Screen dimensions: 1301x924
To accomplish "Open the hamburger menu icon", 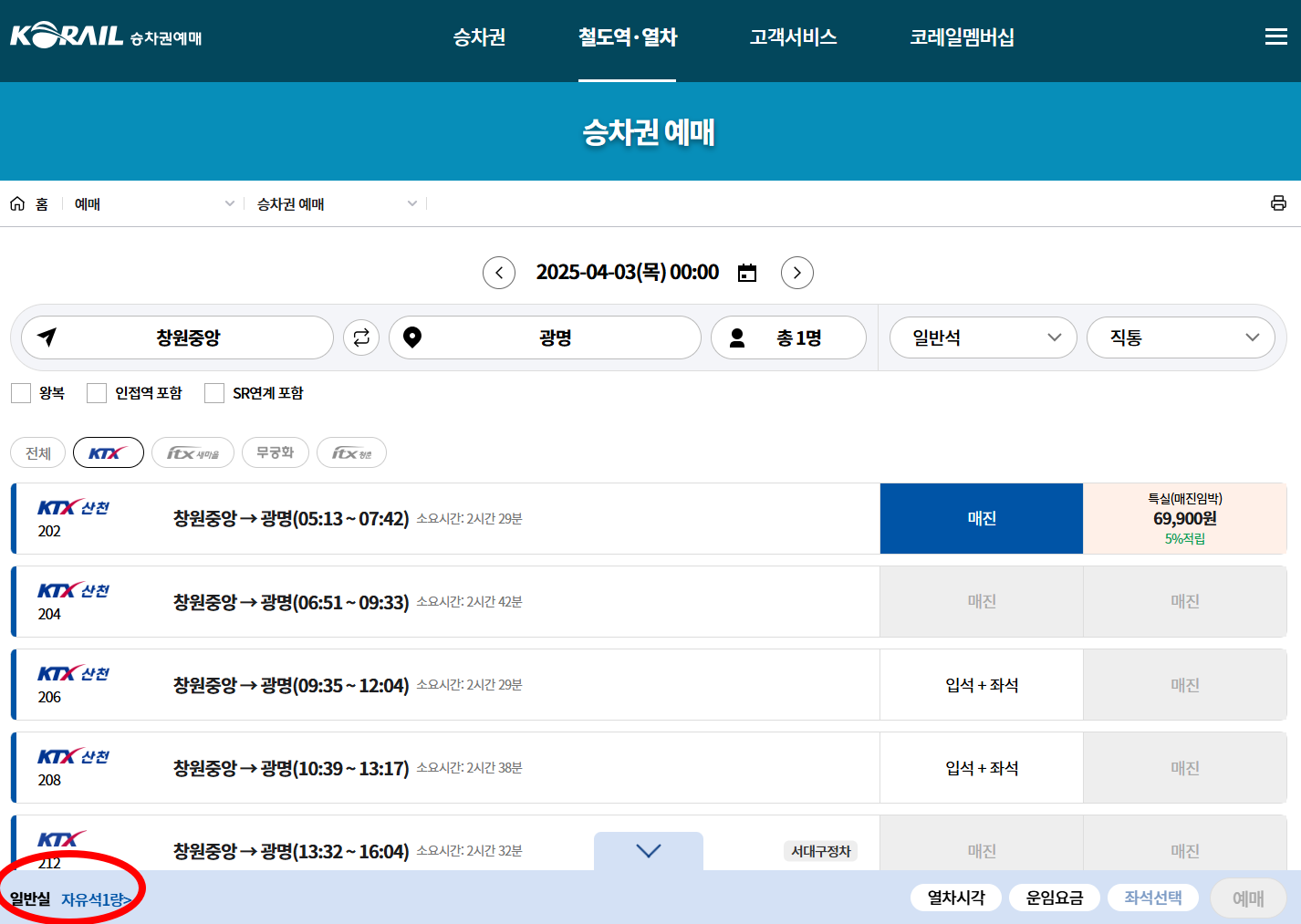I will (1276, 36).
